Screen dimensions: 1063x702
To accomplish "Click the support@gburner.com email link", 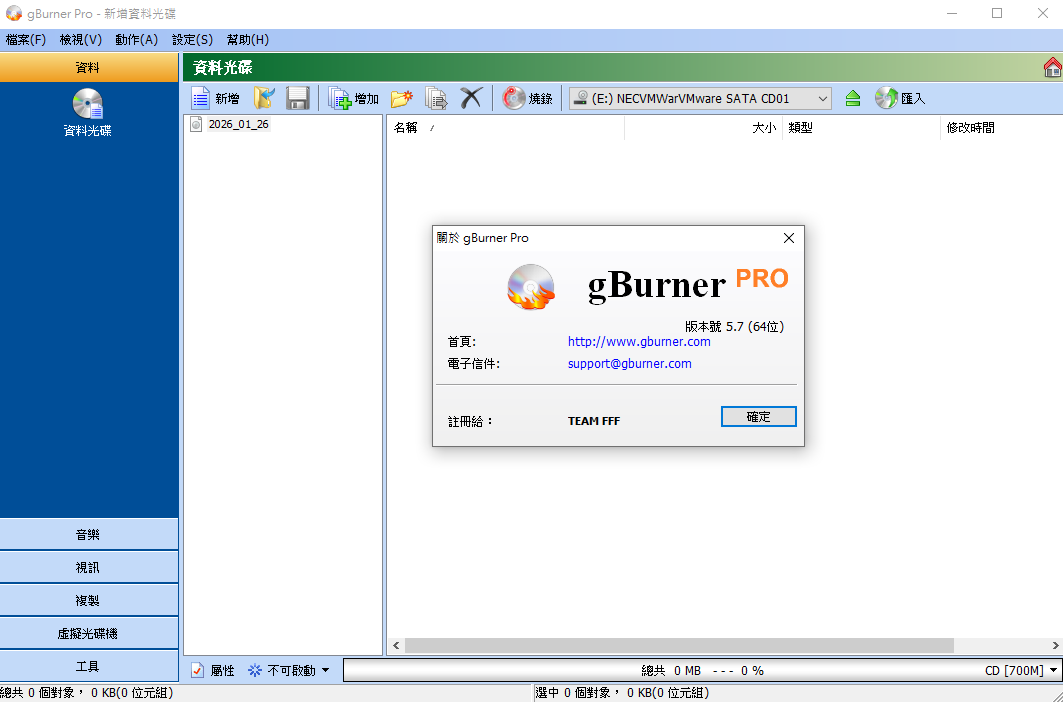I will (629, 364).
